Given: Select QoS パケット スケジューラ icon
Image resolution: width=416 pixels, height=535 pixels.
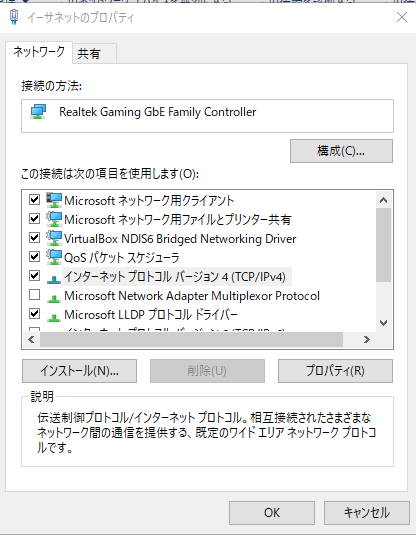Looking at the screenshot, I should (x=54, y=257).
